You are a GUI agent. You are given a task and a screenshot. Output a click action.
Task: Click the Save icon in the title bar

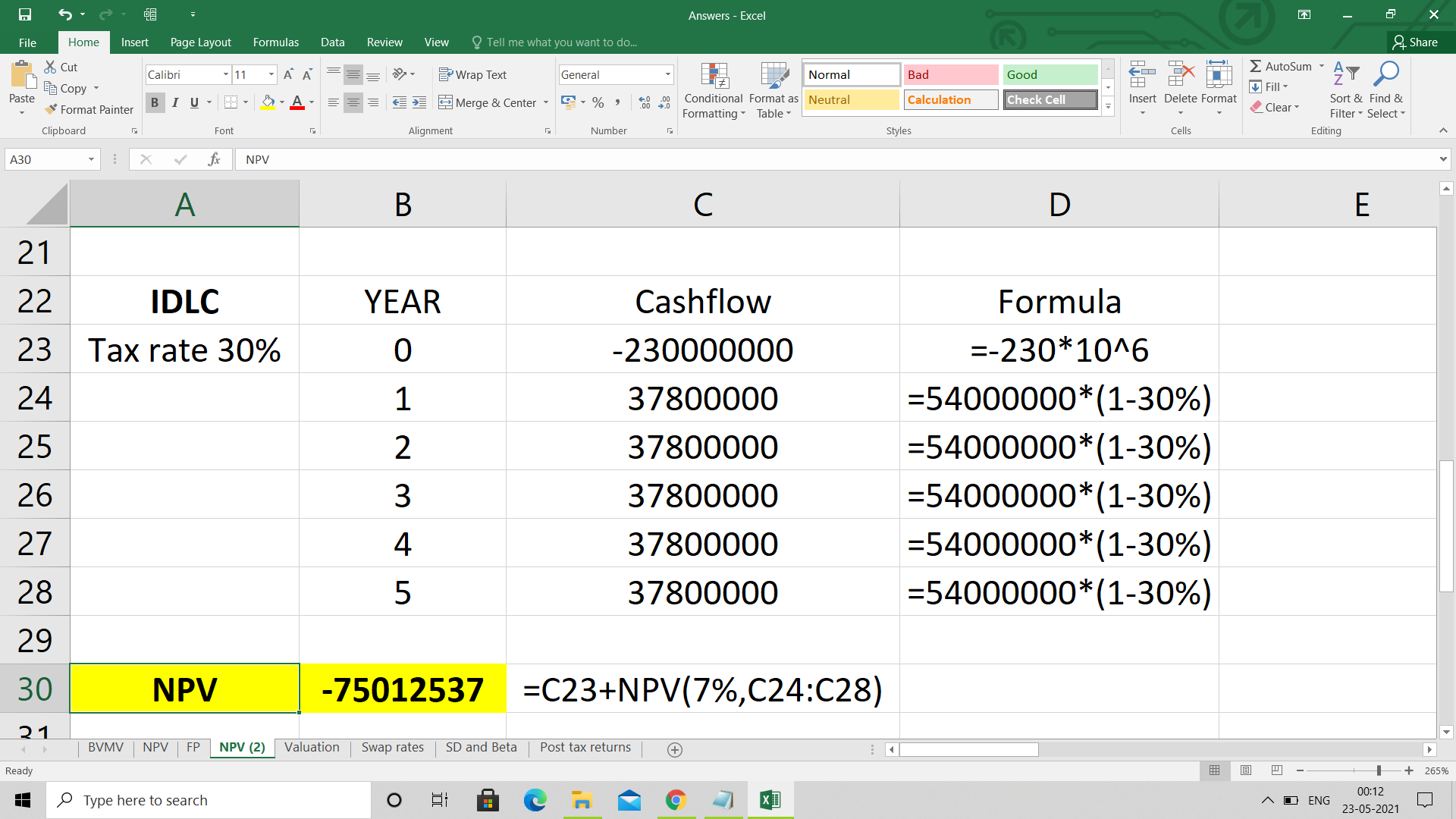pos(24,14)
